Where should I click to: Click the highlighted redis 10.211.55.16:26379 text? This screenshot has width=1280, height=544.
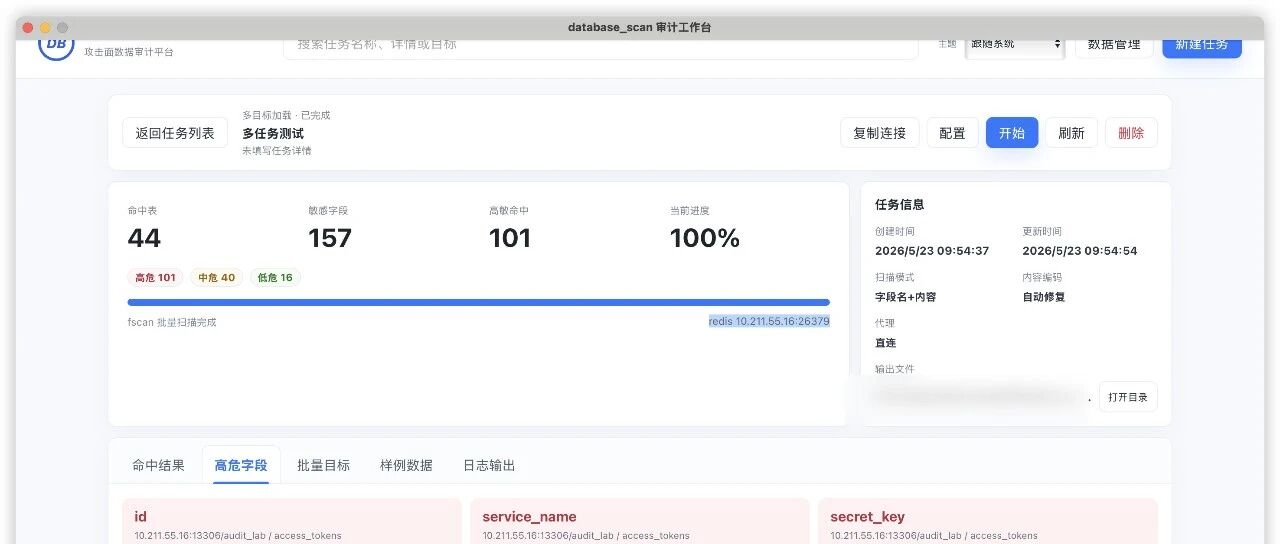point(769,321)
